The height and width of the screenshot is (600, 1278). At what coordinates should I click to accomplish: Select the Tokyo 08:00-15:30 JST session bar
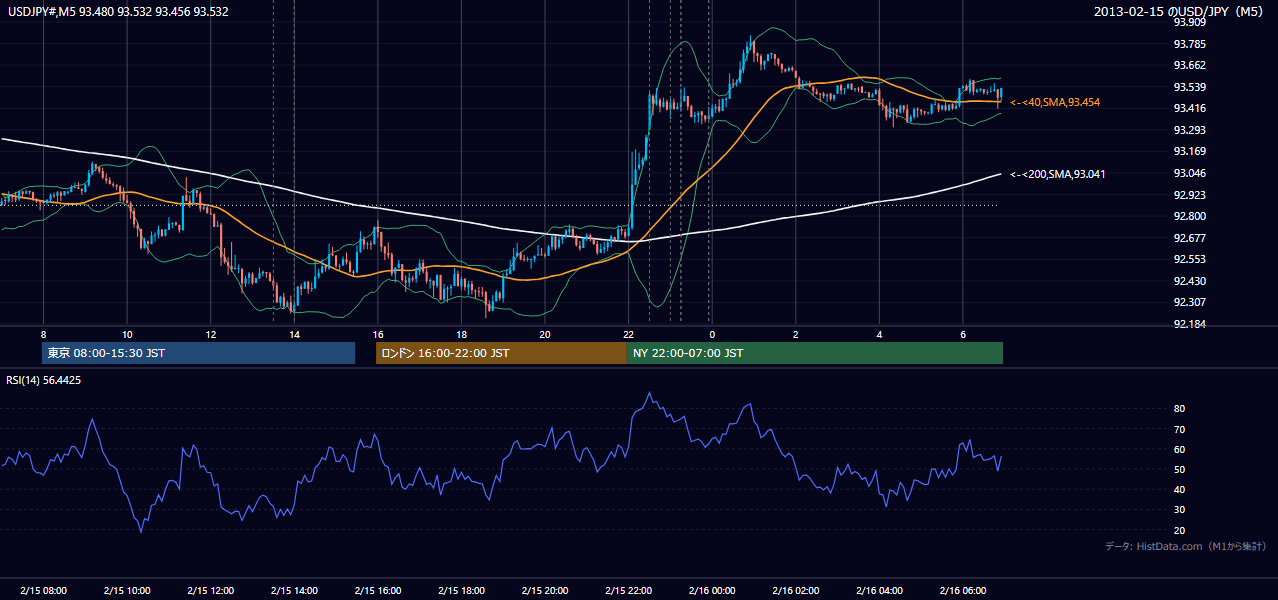[198, 353]
